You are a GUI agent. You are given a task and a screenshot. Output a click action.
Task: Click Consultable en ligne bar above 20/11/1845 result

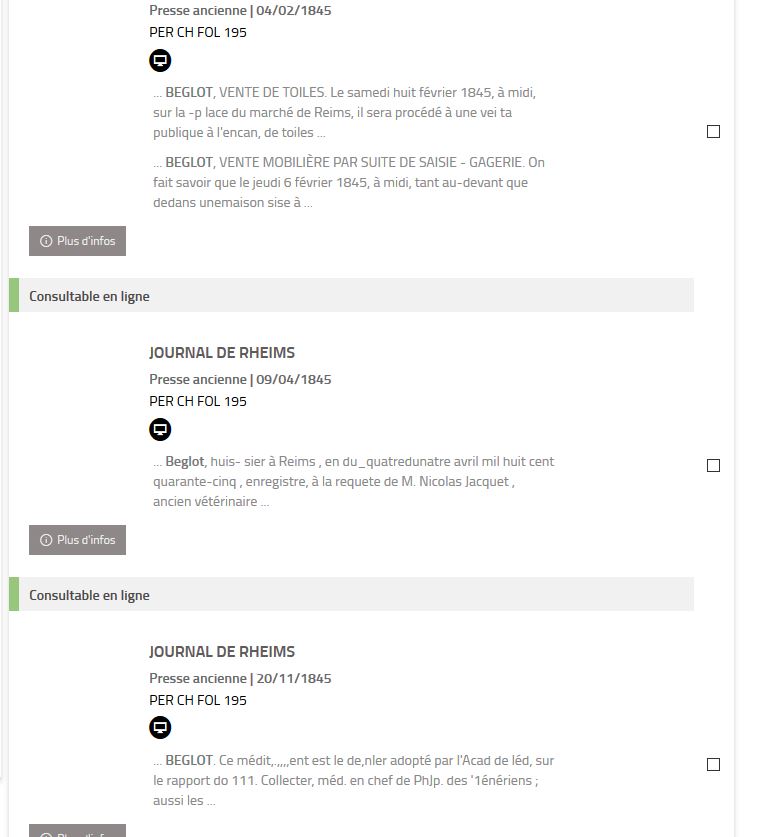pos(350,595)
